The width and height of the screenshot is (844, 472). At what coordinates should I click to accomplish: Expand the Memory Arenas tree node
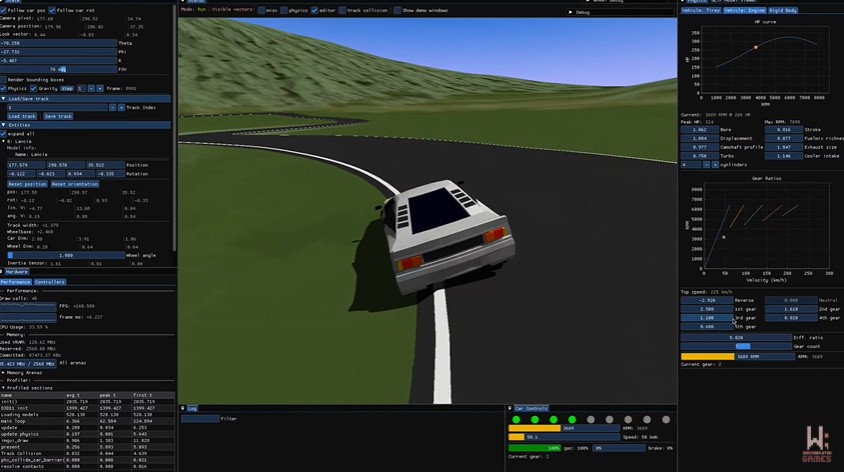[4, 372]
